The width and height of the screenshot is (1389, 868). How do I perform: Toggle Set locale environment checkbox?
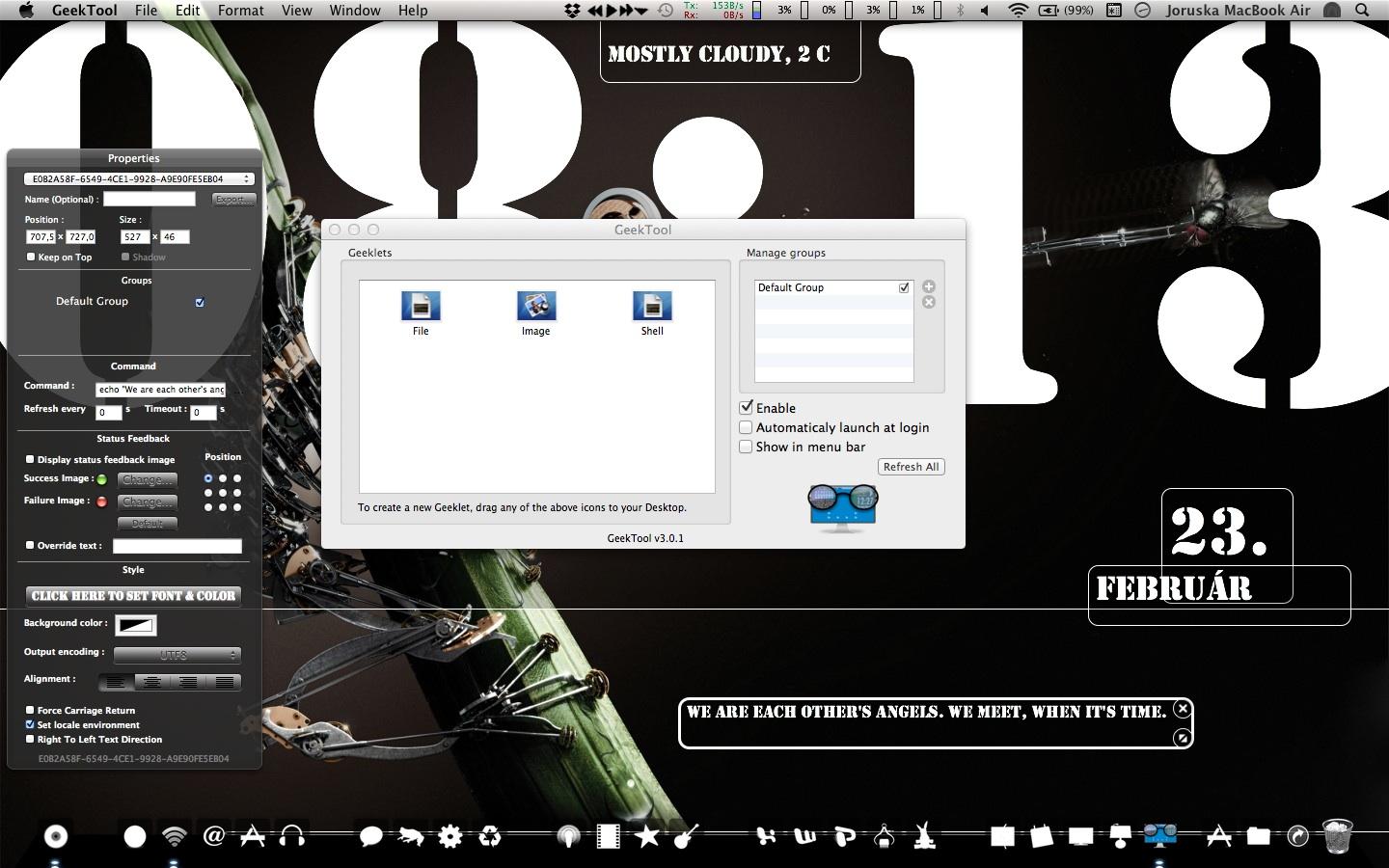pos(30,724)
